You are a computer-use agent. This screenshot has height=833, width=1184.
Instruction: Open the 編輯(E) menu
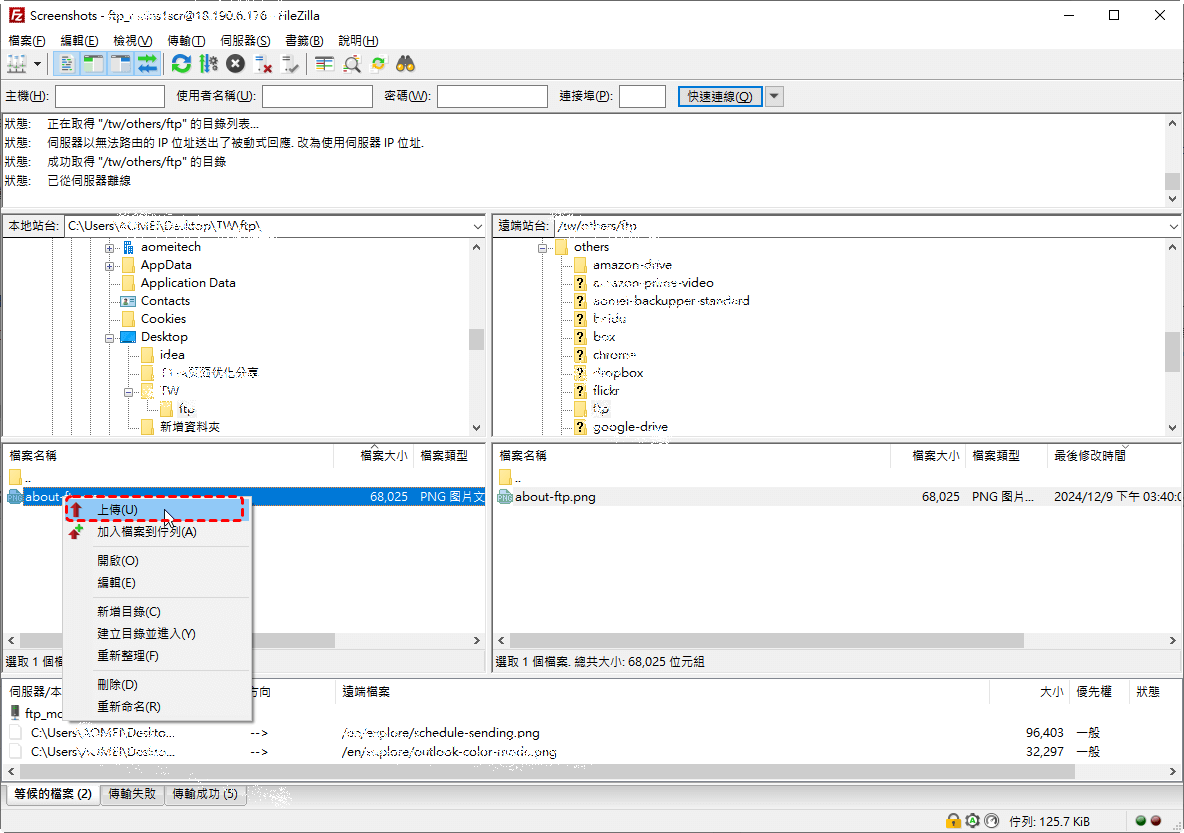tap(79, 41)
